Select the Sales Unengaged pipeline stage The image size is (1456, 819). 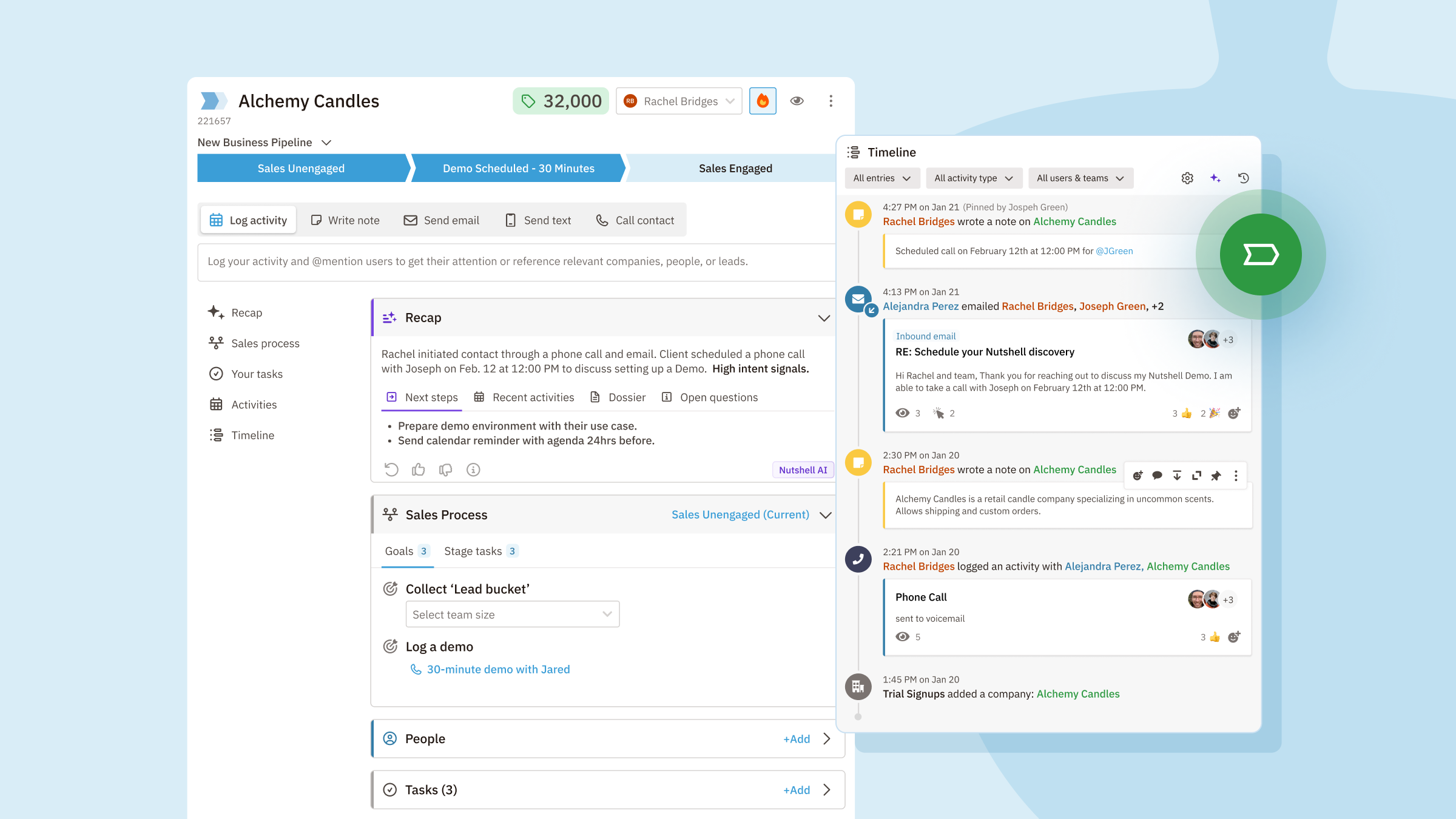tap(301, 168)
